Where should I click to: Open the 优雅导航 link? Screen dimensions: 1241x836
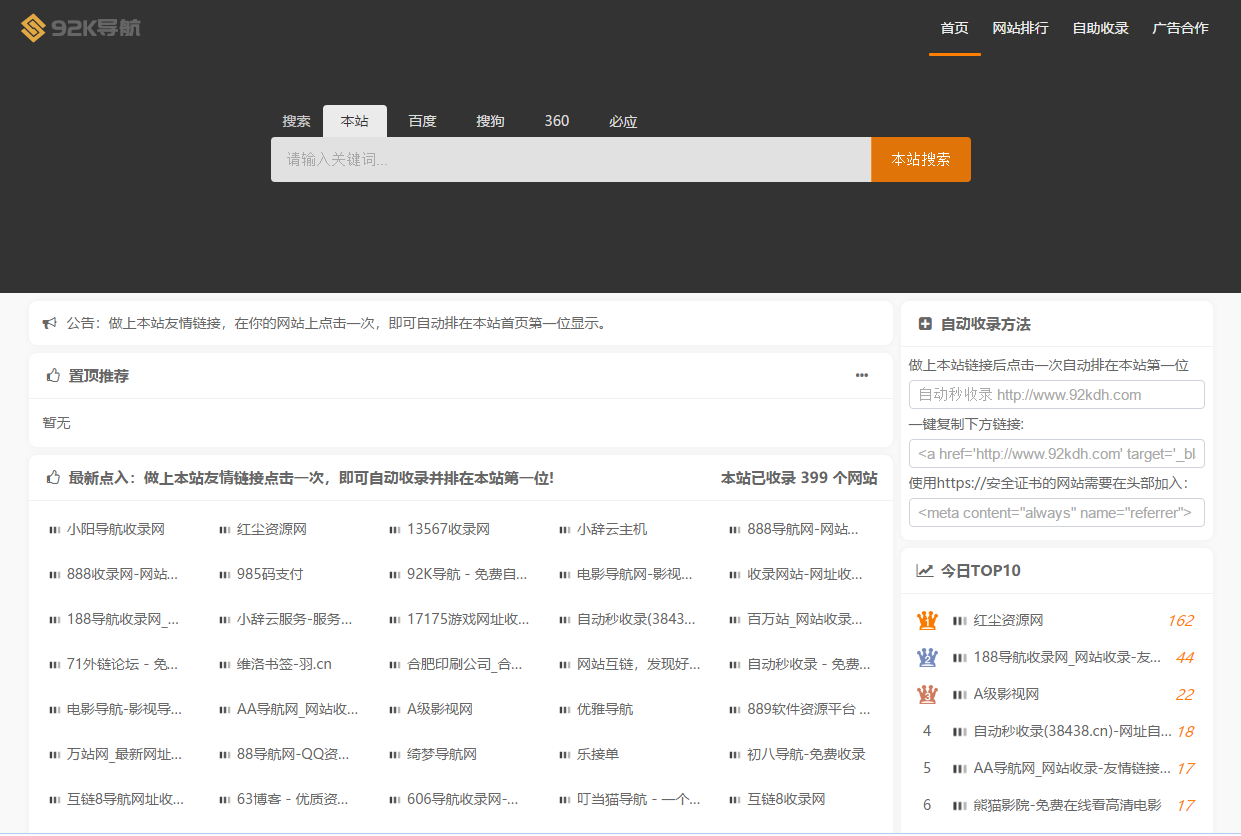[x=605, y=709]
